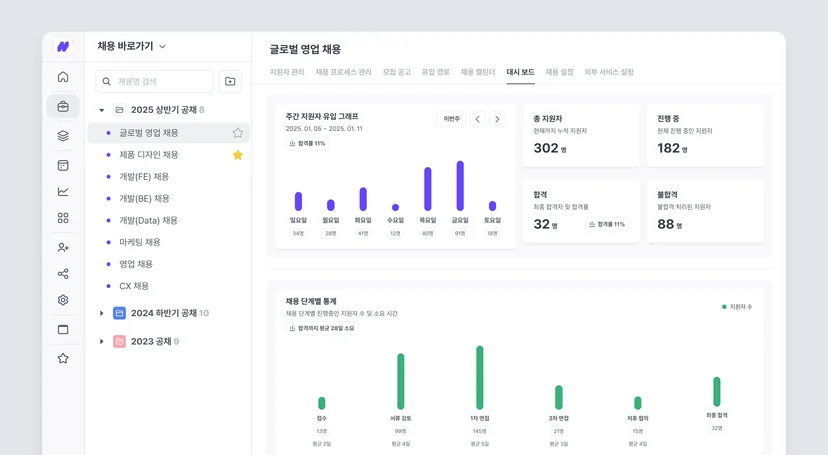Click the share nodes icon in the sidebar

(63, 273)
